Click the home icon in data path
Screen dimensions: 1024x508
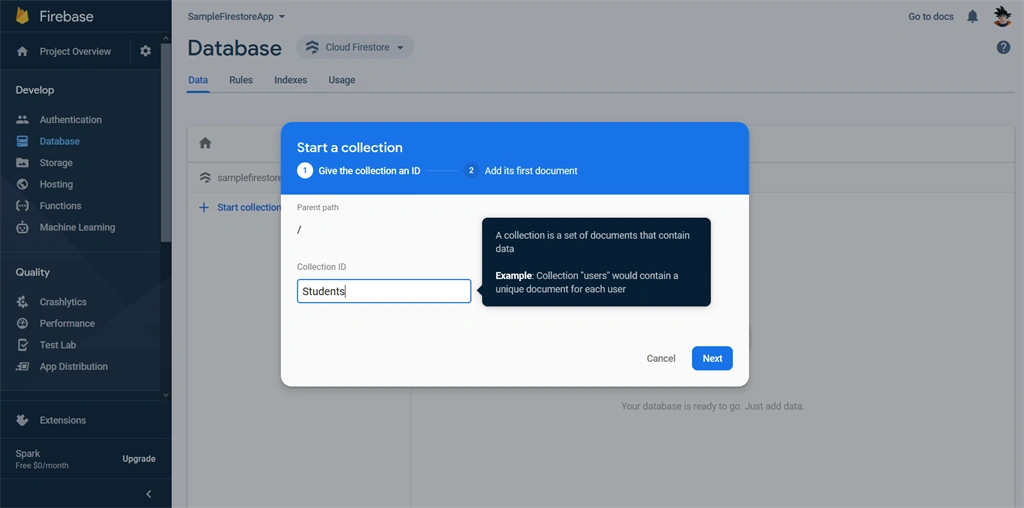(205, 142)
